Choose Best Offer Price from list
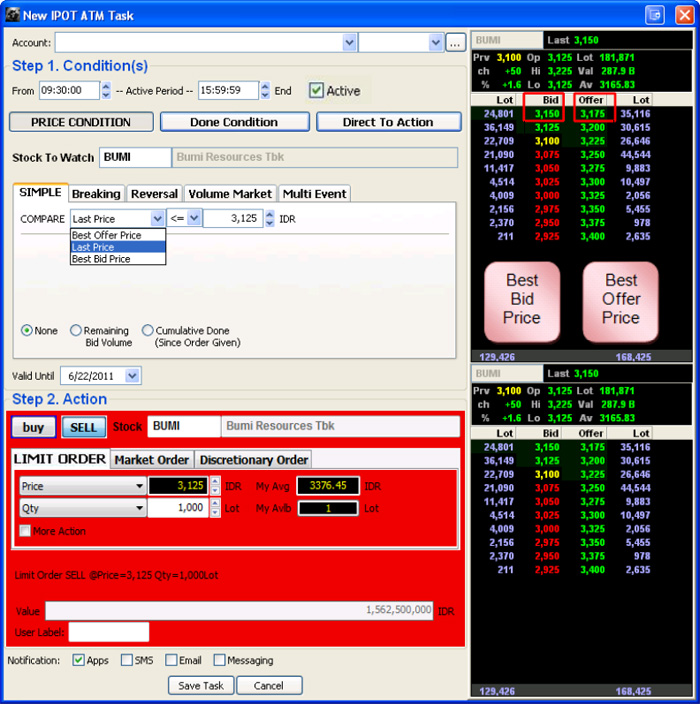Image resolution: width=700 pixels, height=704 pixels. pyautogui.click(x=118, y=235)
